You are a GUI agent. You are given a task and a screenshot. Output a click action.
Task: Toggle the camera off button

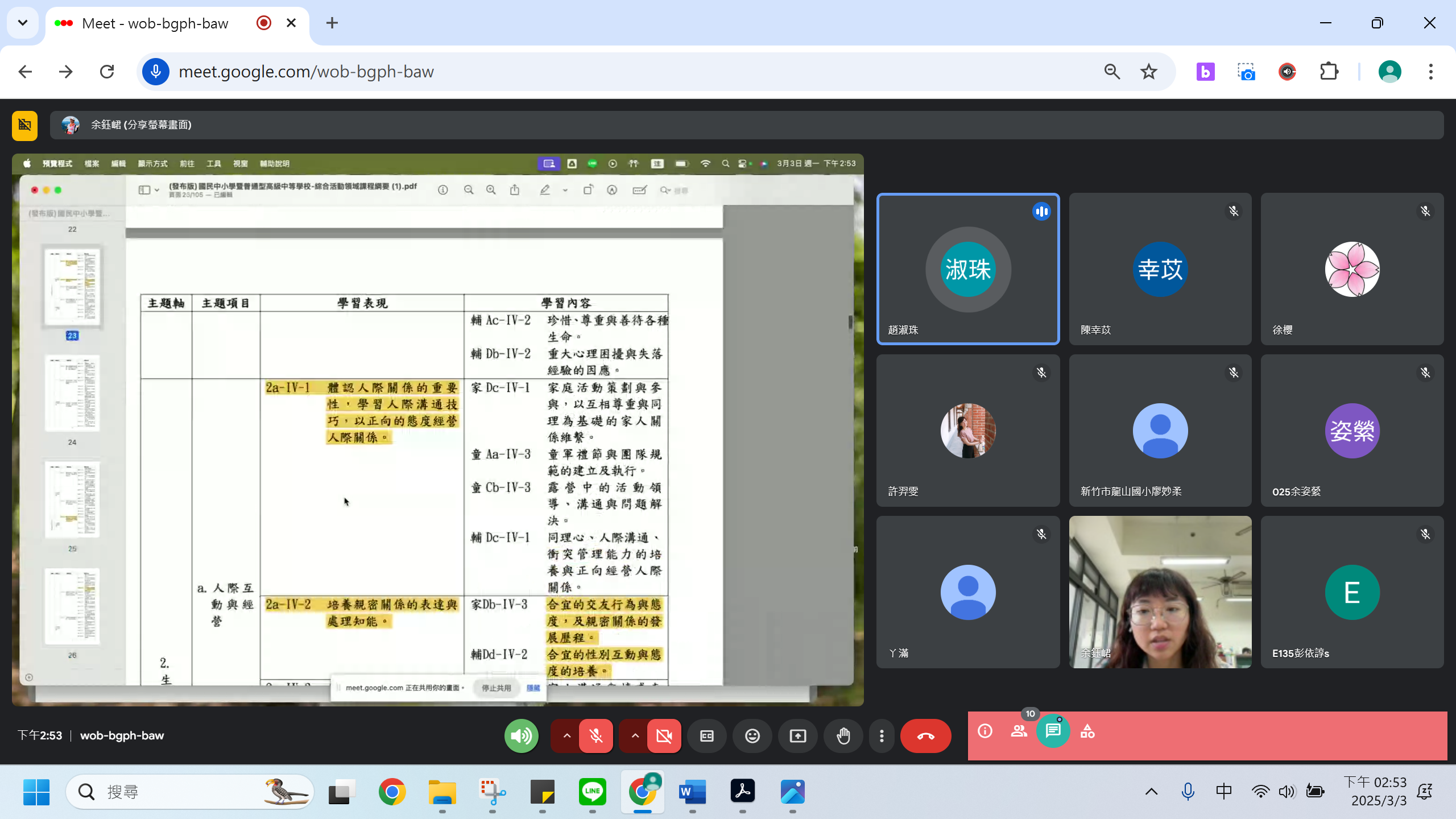pos(664,736)
